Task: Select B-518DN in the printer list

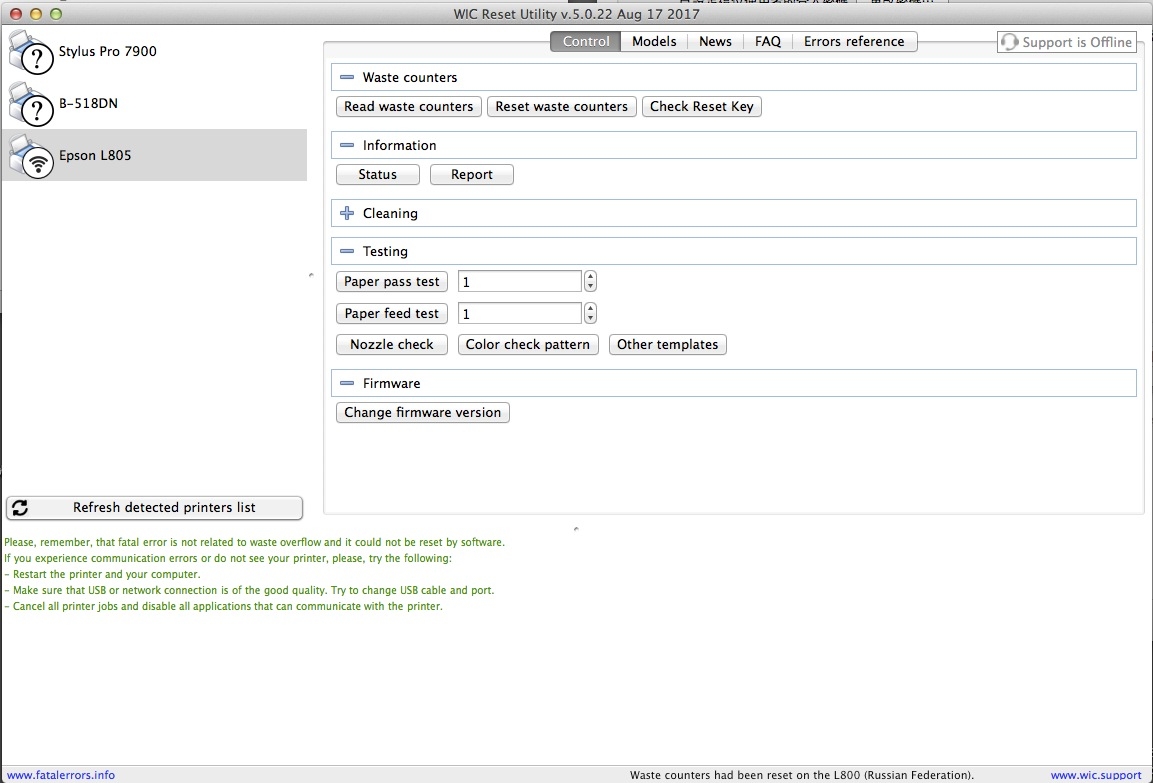Action: coord(154,104)
